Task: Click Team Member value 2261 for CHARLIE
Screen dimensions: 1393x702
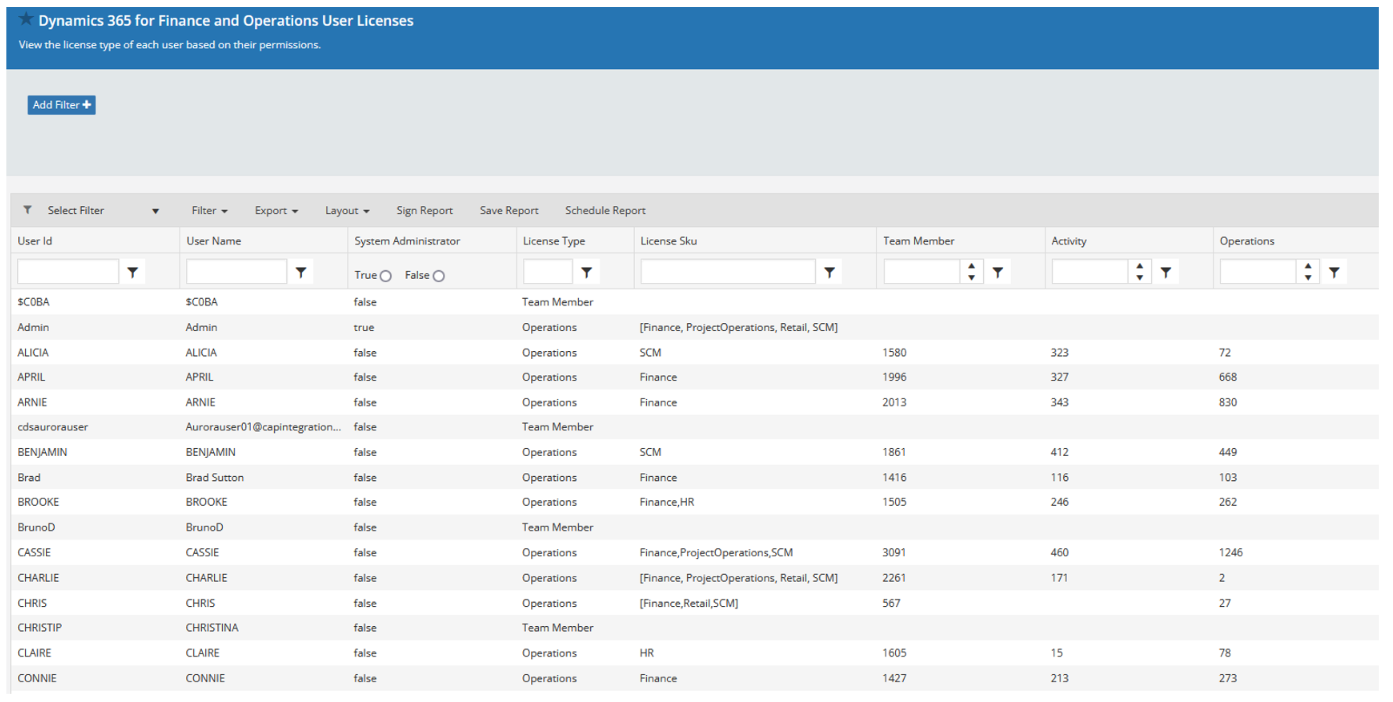Action: [x=895, y=577]
